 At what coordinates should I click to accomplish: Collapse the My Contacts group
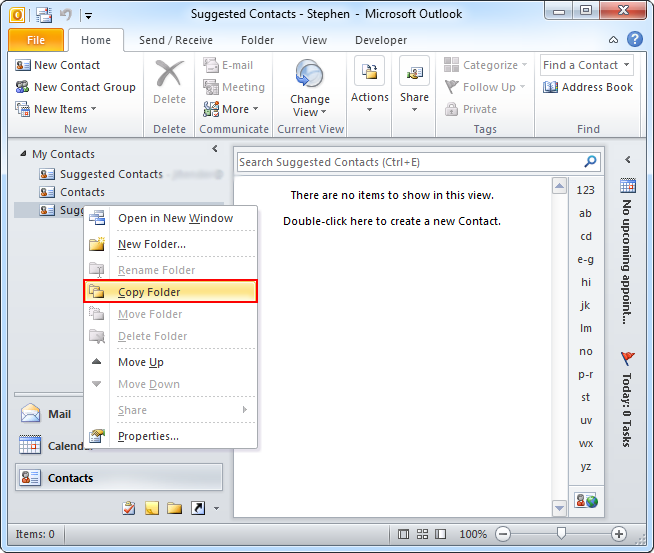(23, 153)
